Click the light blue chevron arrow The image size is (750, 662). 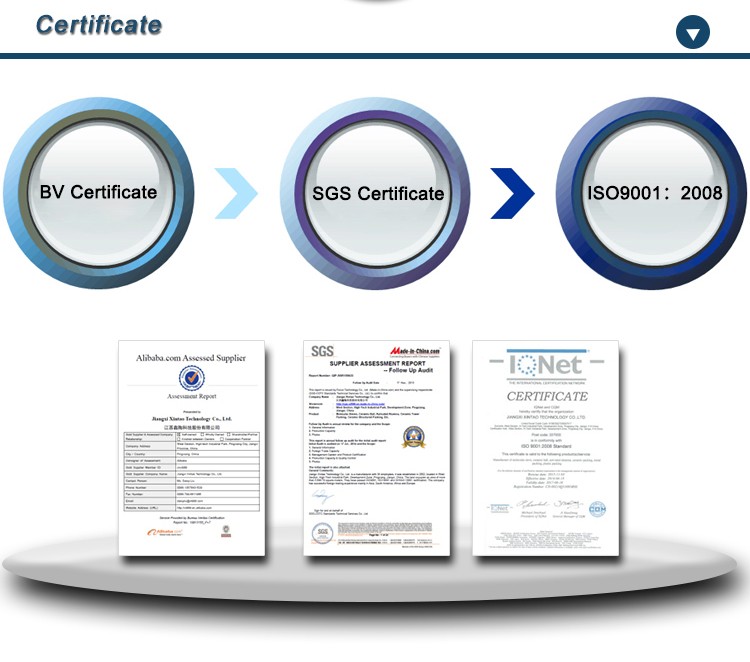point(236,193)
